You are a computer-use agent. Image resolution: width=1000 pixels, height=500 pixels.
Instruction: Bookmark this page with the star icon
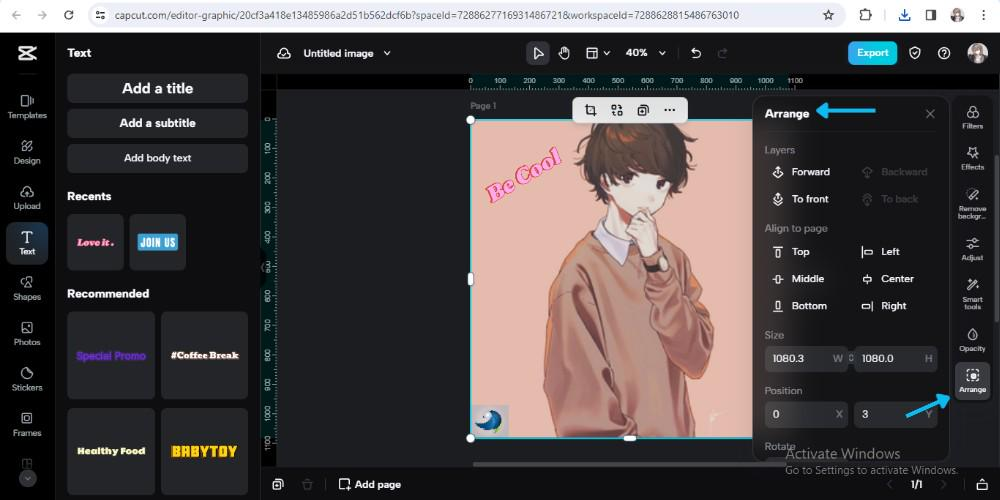(828, 15)
